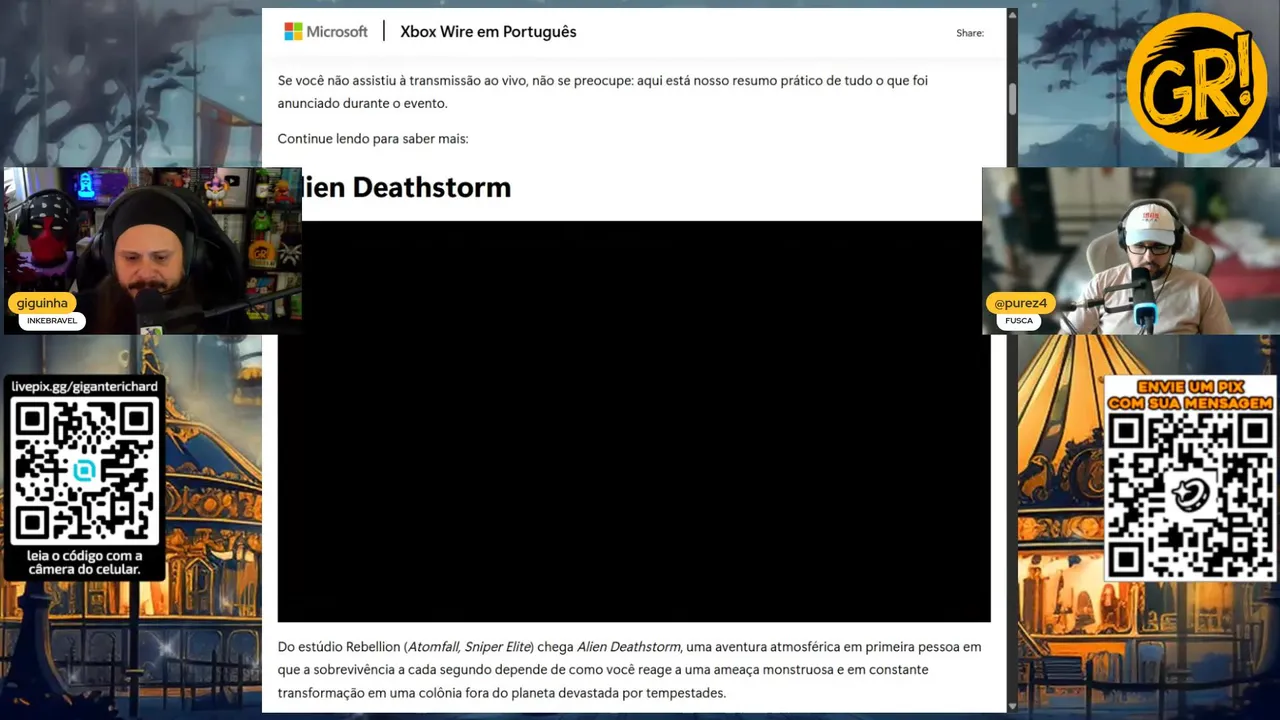Click scrollbar down arrow at bottom

coord(1012,705)
